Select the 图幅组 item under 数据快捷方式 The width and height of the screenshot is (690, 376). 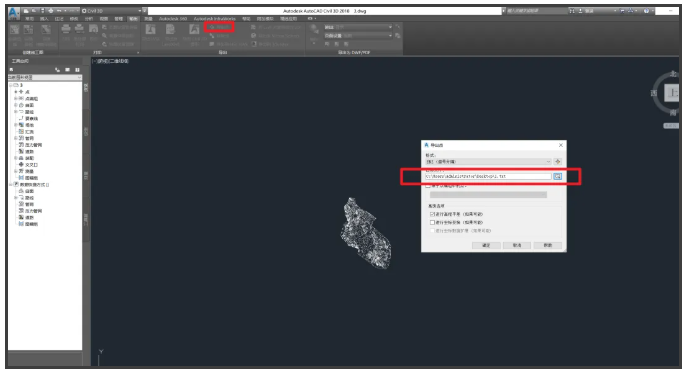pos(31,224)
